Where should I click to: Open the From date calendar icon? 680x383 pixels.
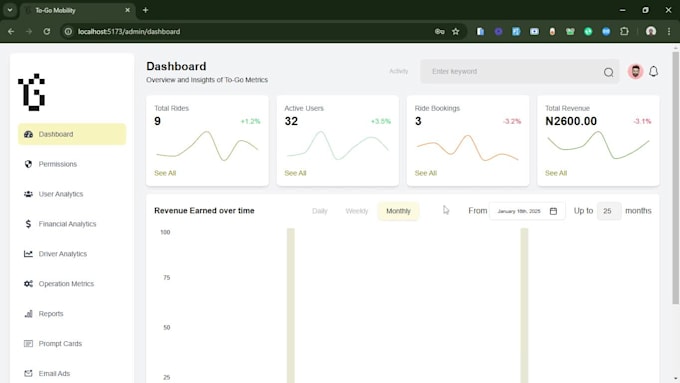click(x=553, y=211)
